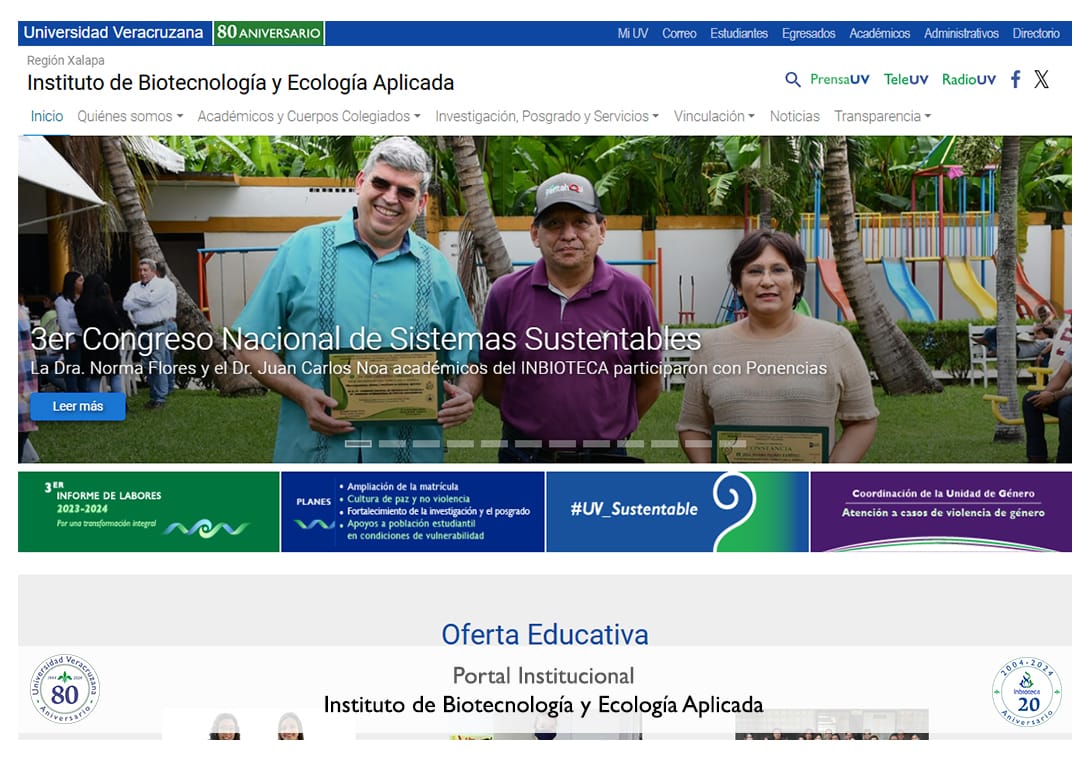Open the X social icon

pos(1041,79)
